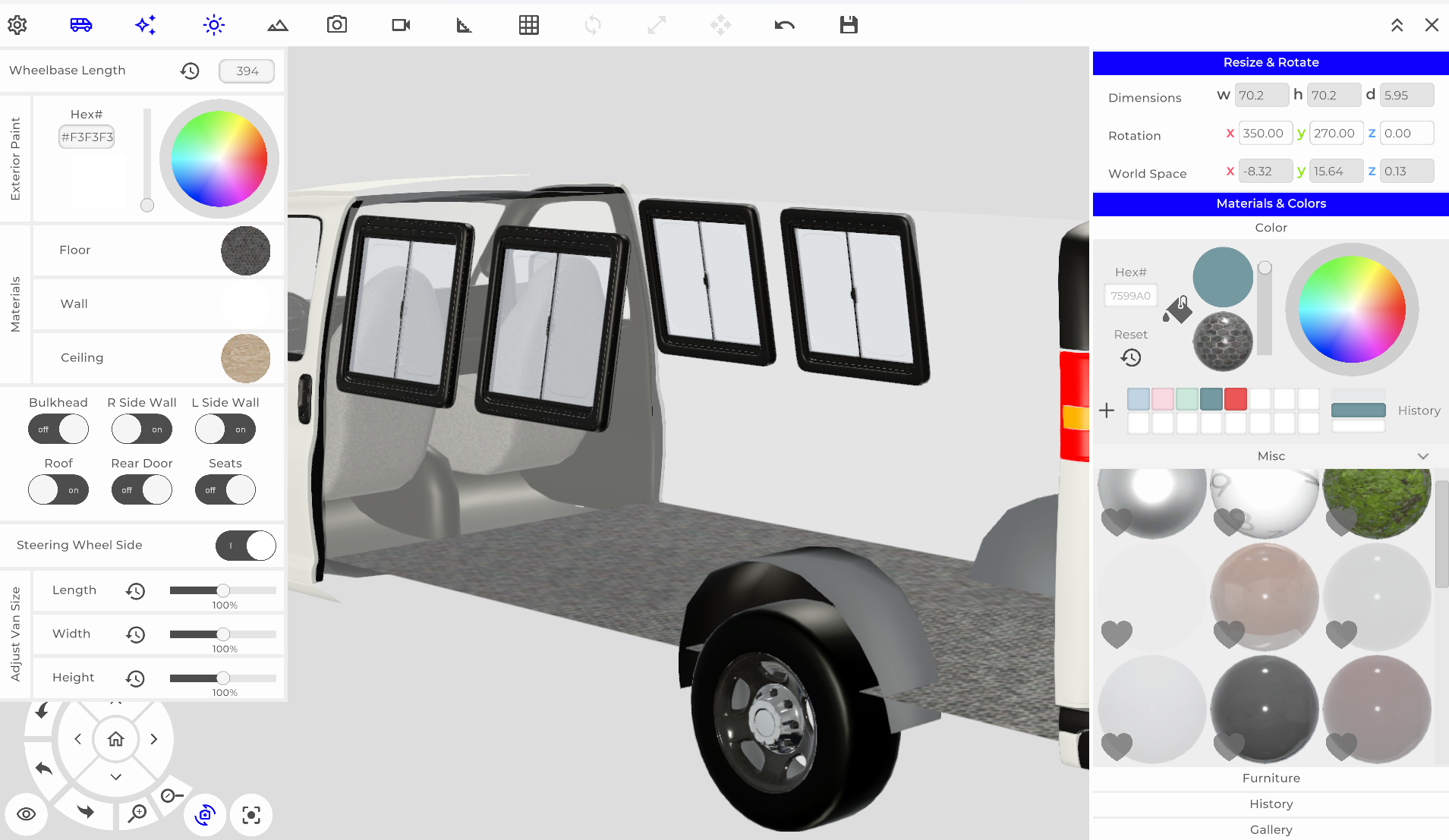Reset the Wheelbase Length value
Viewport: 1449px width, 840px height.
pyautogui.click(x=190, y=71)
